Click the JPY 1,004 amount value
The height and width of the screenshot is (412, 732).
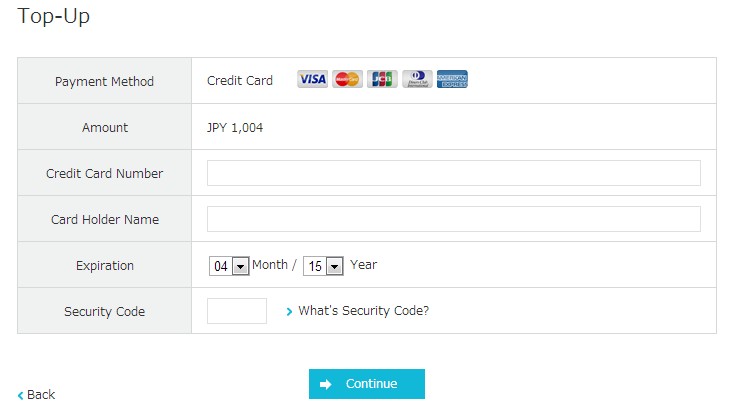click(235, 128)
